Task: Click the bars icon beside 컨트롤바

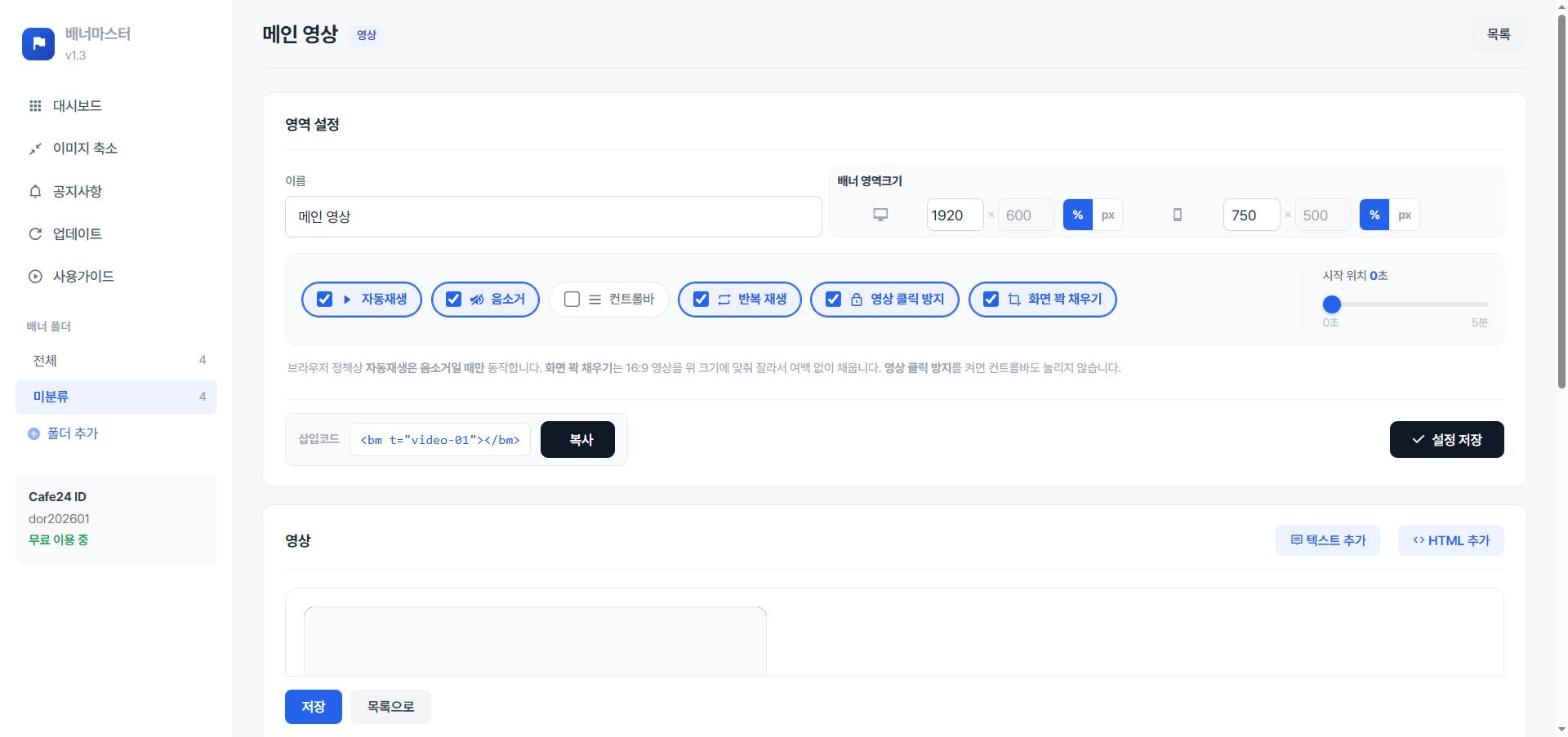Action: coord(595,299)
